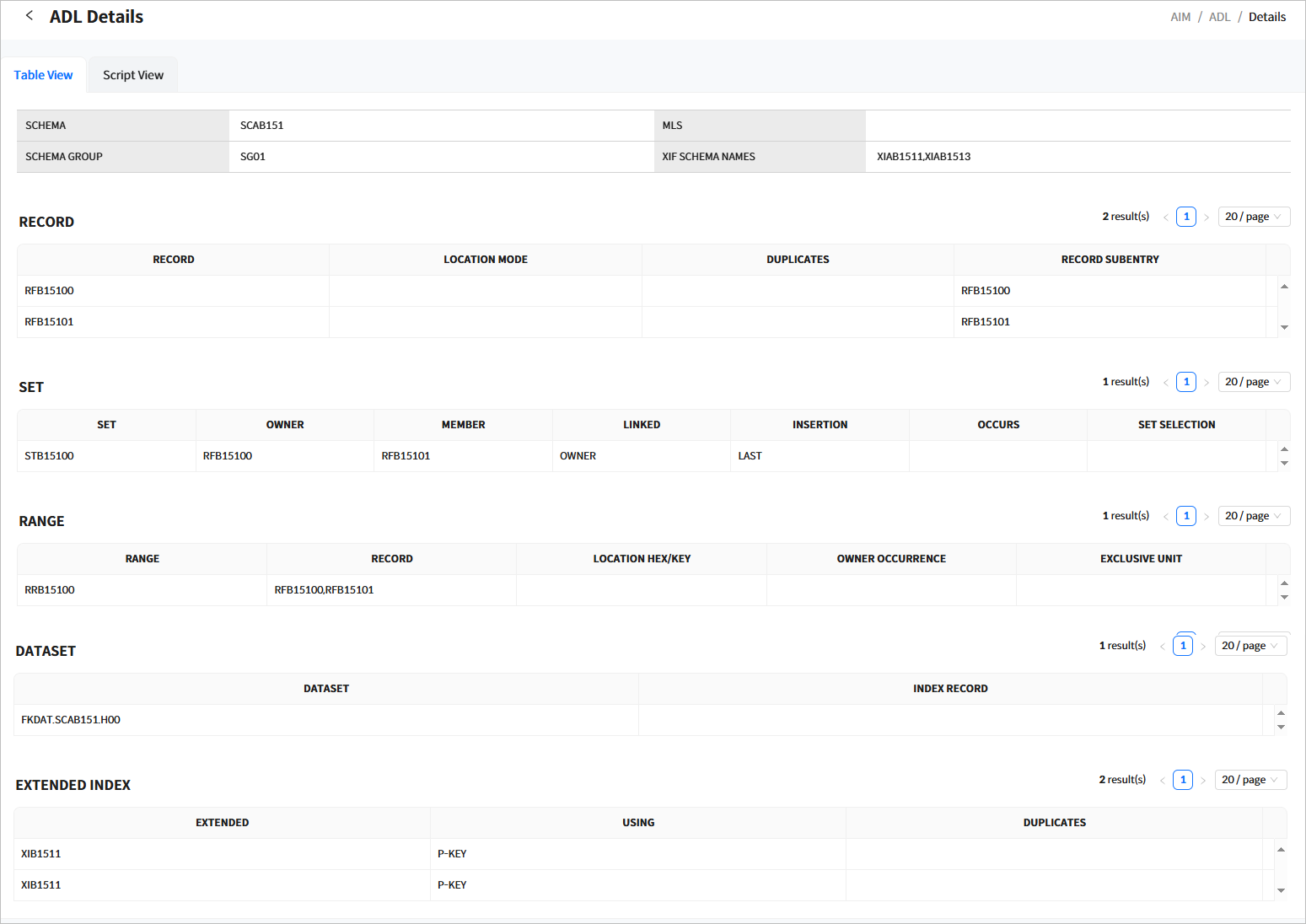Switch to Script View tab
This screenshot has height=924, width=1306.
click(x=133, y=75)
